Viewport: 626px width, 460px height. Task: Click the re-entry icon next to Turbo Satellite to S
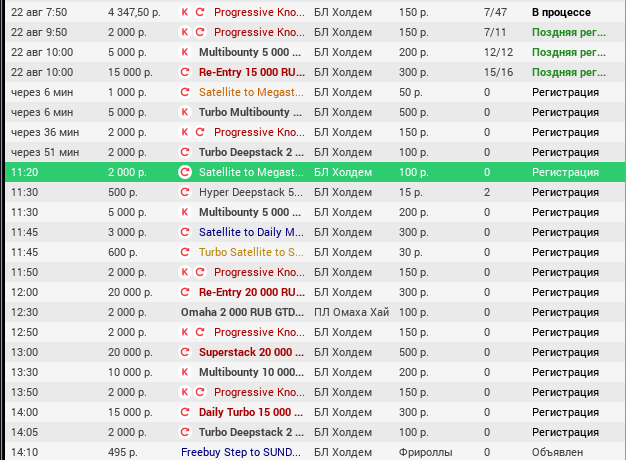[184, 252]
